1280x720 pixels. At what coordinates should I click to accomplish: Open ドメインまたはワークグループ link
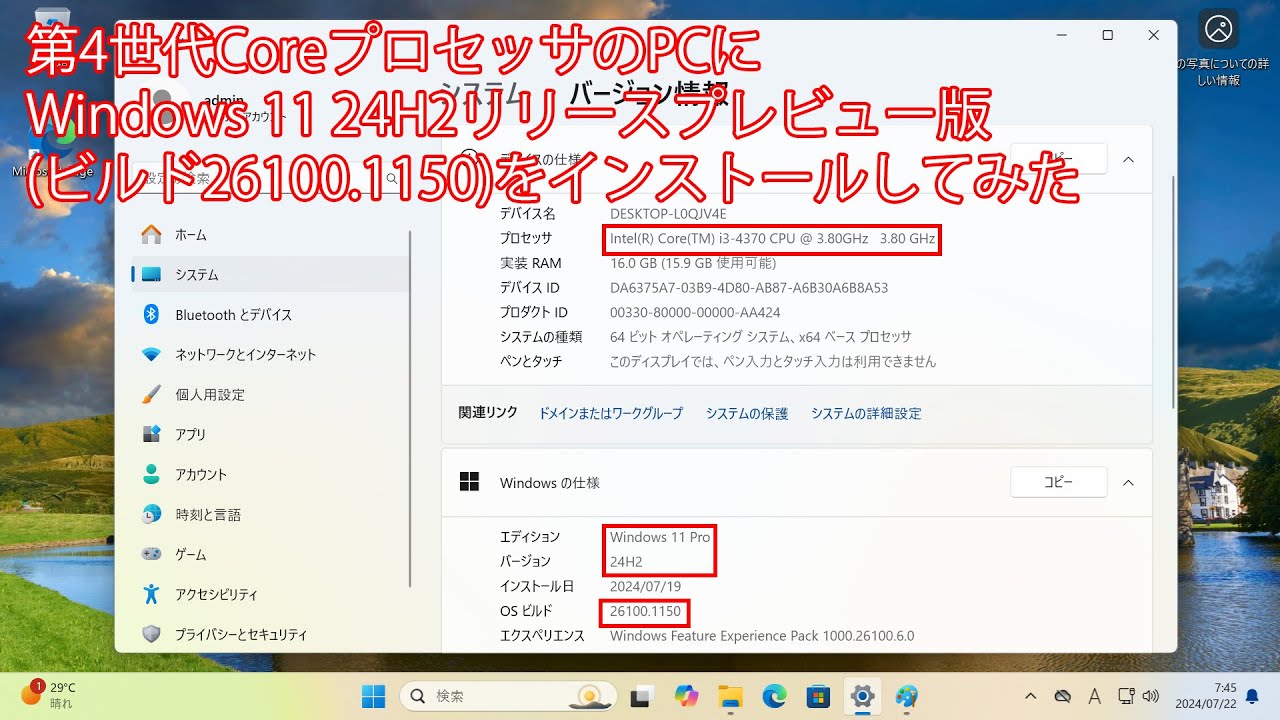coord(610,413)
